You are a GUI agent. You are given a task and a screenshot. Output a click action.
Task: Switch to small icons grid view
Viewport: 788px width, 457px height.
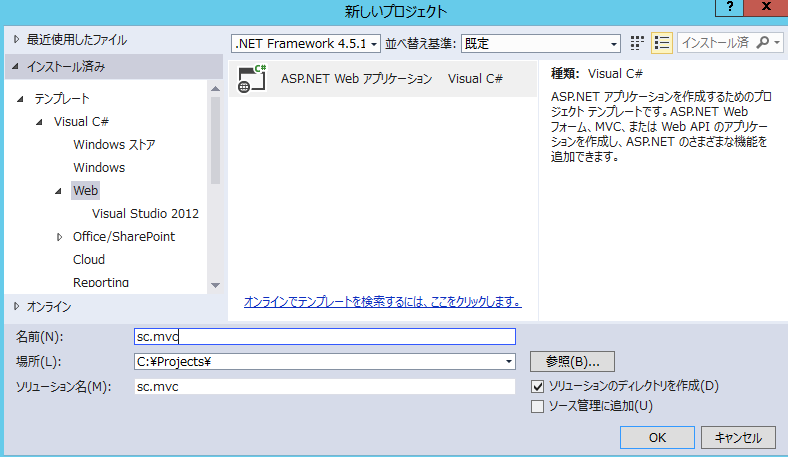637,43
